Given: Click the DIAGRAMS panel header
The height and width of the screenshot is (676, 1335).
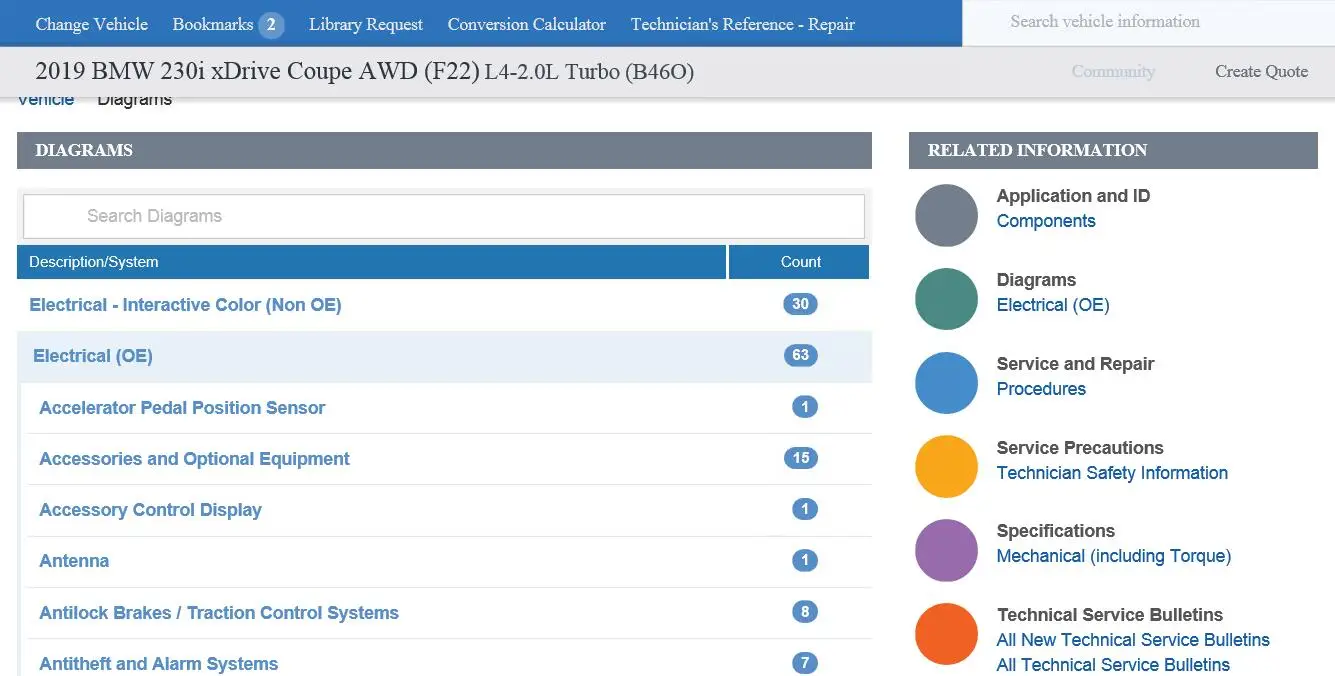Looking at the screenshot, I should click(444, 150).
